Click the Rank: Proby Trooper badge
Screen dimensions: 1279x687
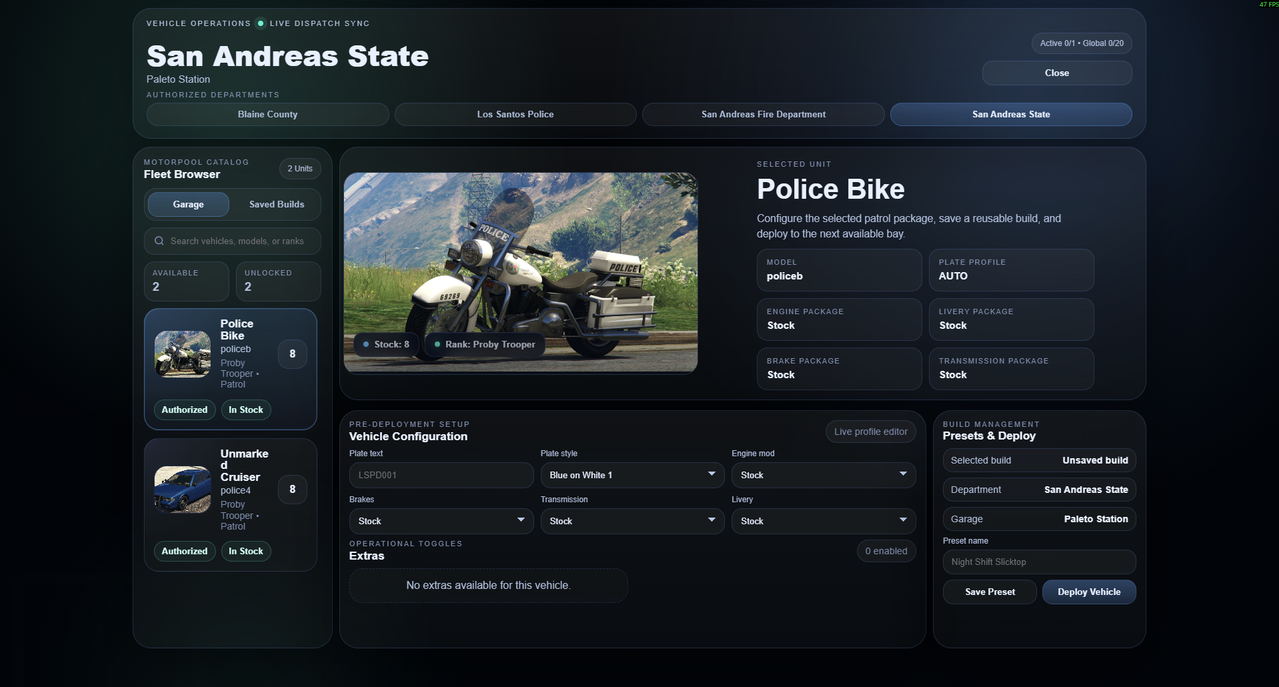(x=485, y=344)
